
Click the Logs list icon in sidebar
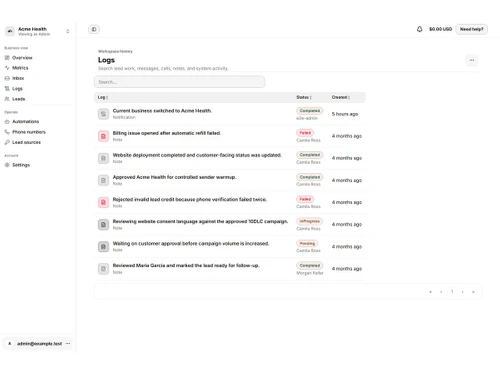tap(7, 89)
